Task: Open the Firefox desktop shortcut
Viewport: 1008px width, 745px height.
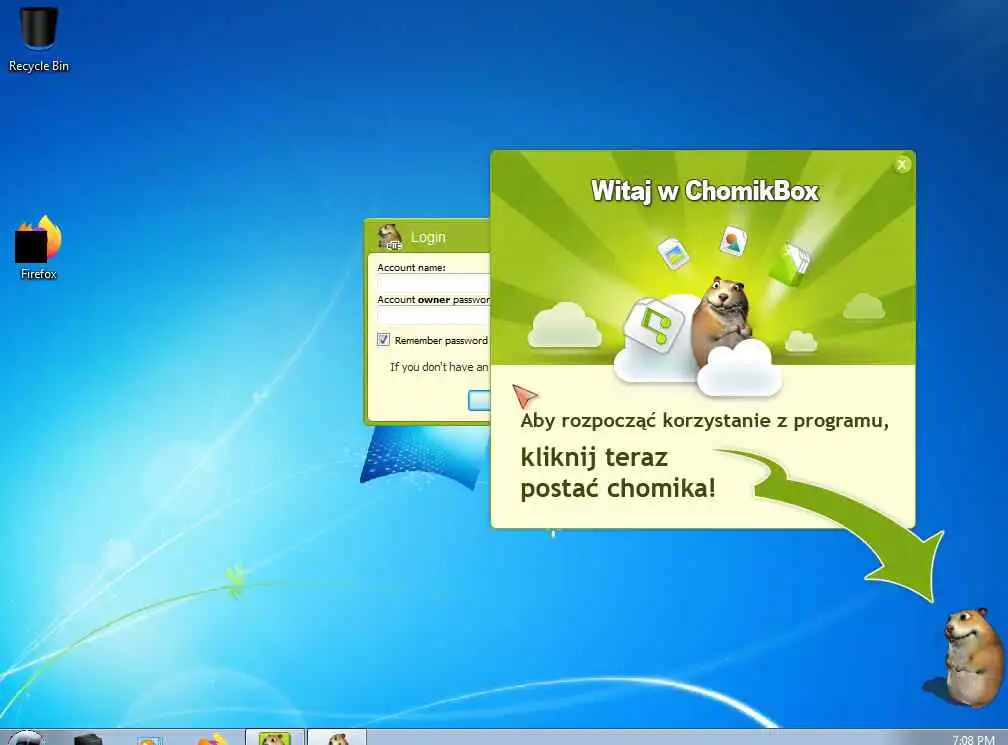Action: coord(39,247)
